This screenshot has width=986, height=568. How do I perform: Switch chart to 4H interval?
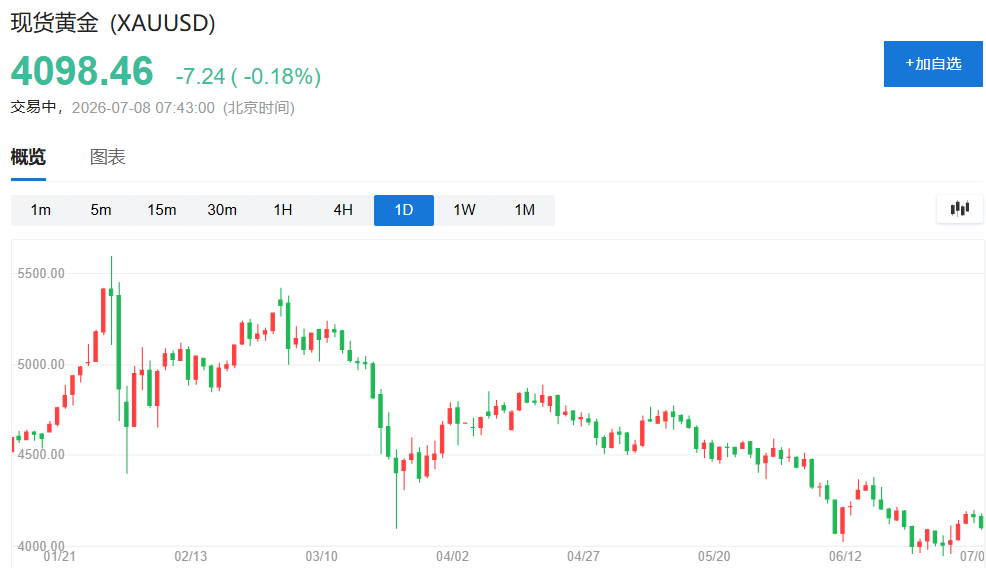point(343,210)
